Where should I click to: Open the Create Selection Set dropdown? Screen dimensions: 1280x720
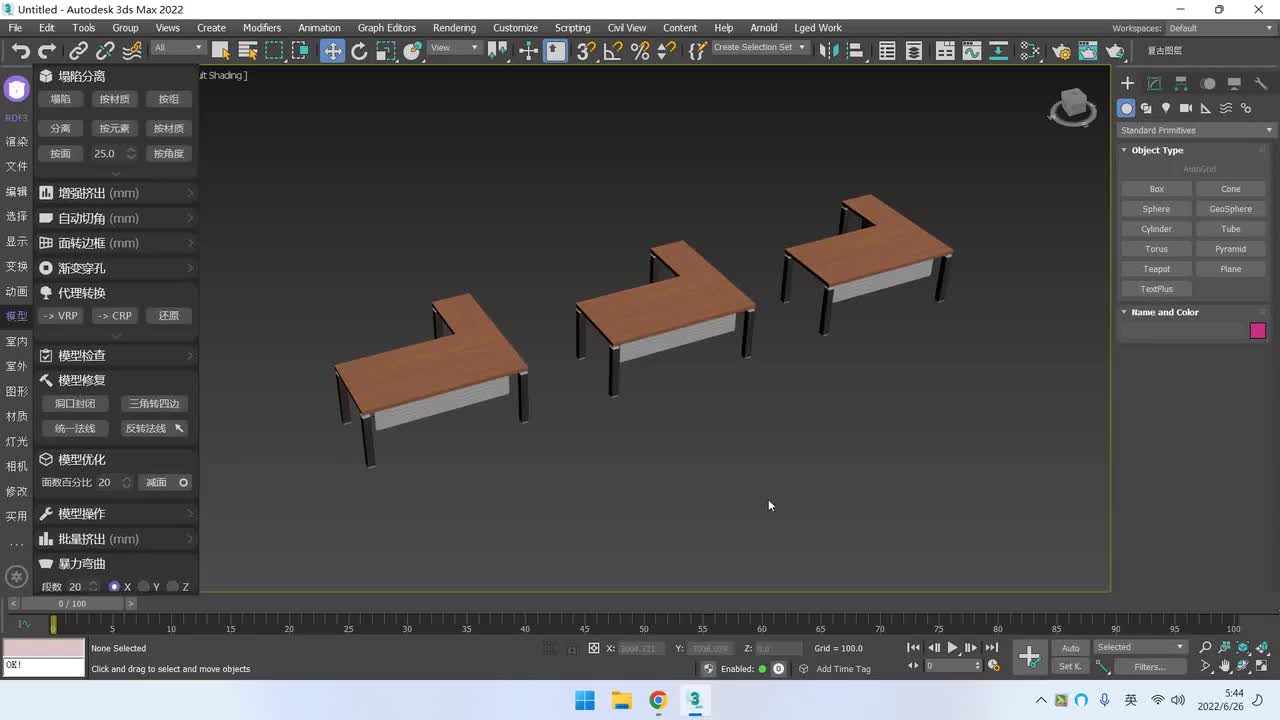click(758, 48)
